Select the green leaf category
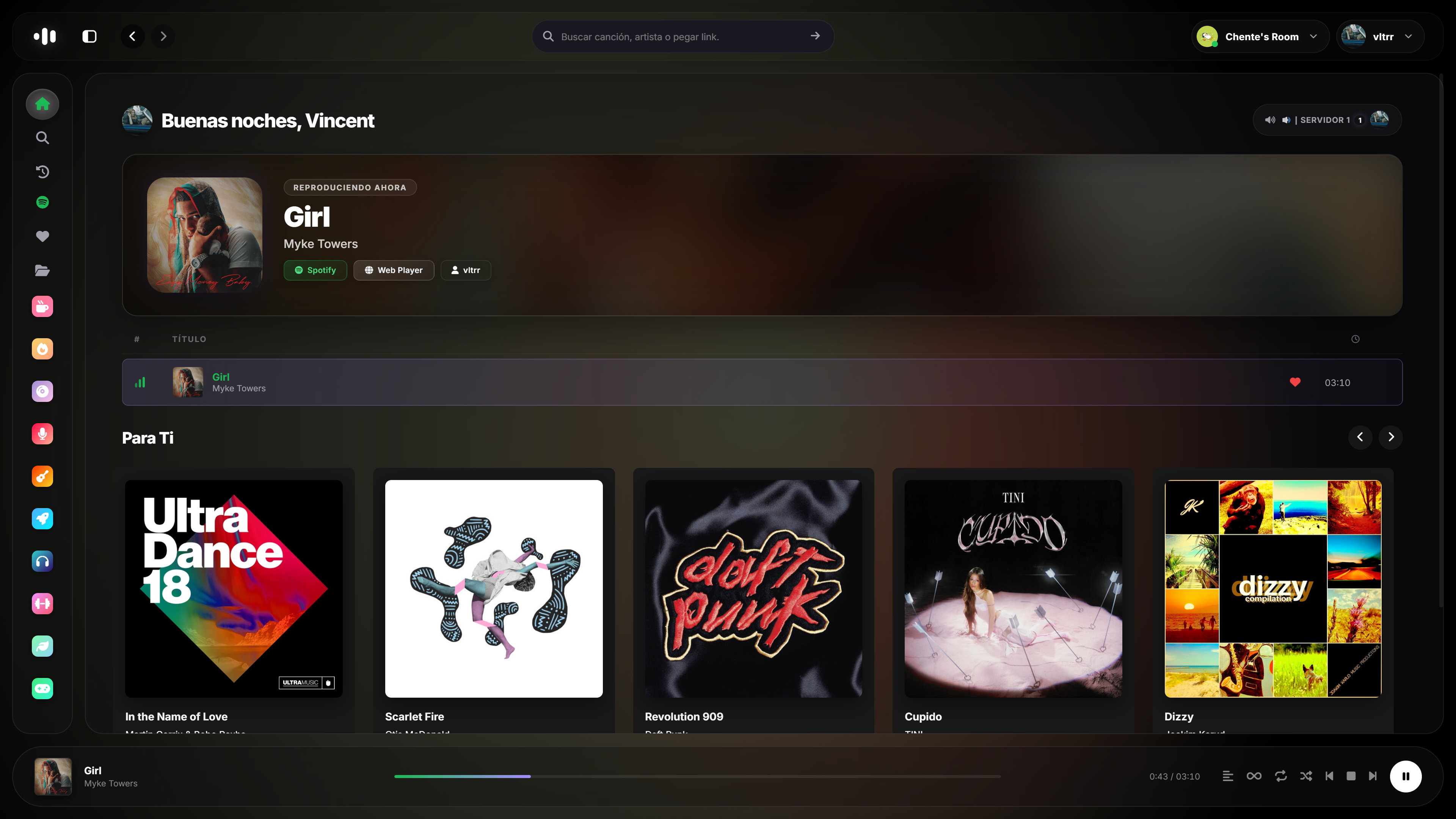The height and width of the screenshot is (819, 1456). pyautogui.click(x=42, y=646)
